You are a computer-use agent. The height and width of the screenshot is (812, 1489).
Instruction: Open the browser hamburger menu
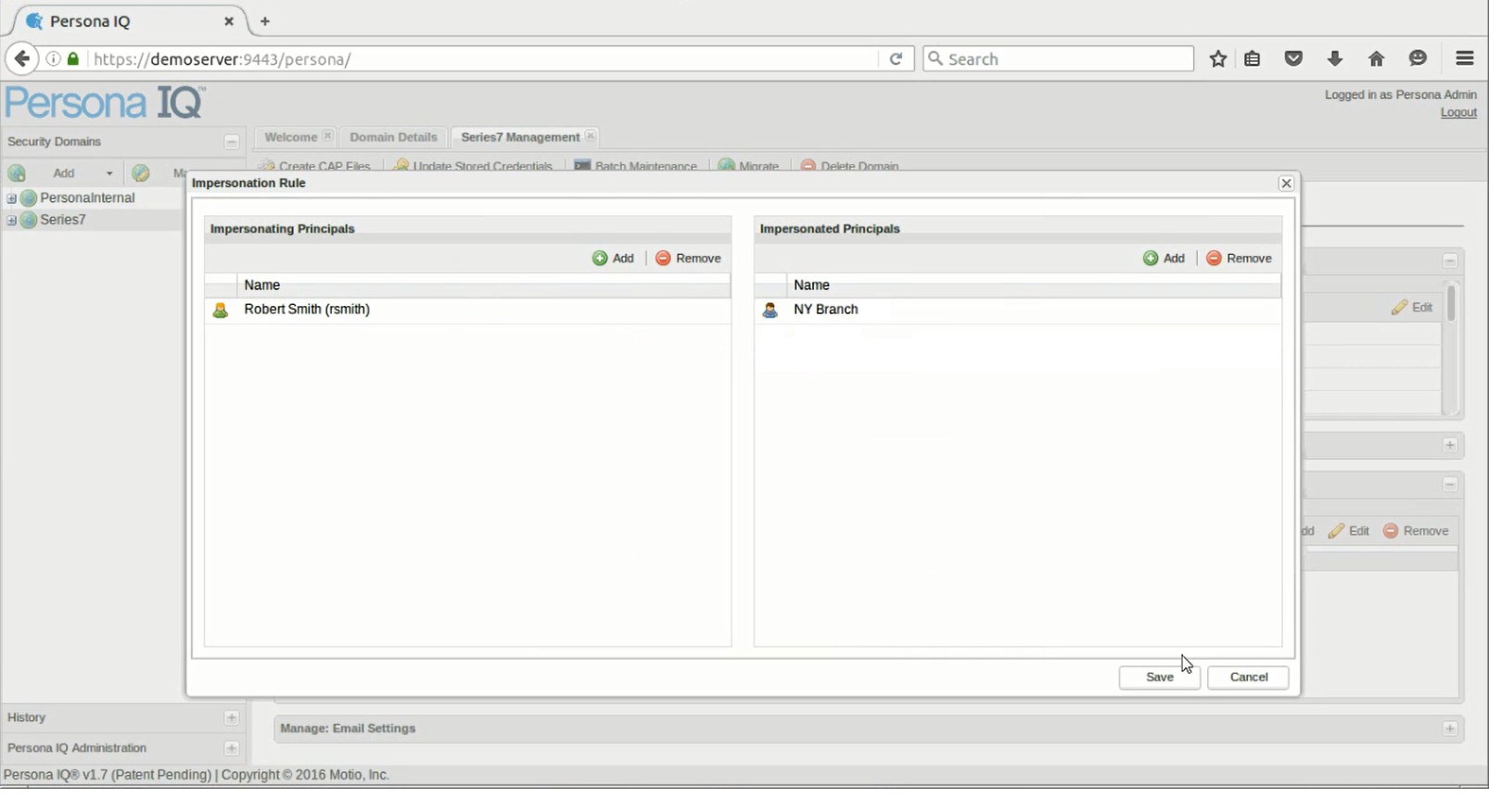coord(1465,58)
